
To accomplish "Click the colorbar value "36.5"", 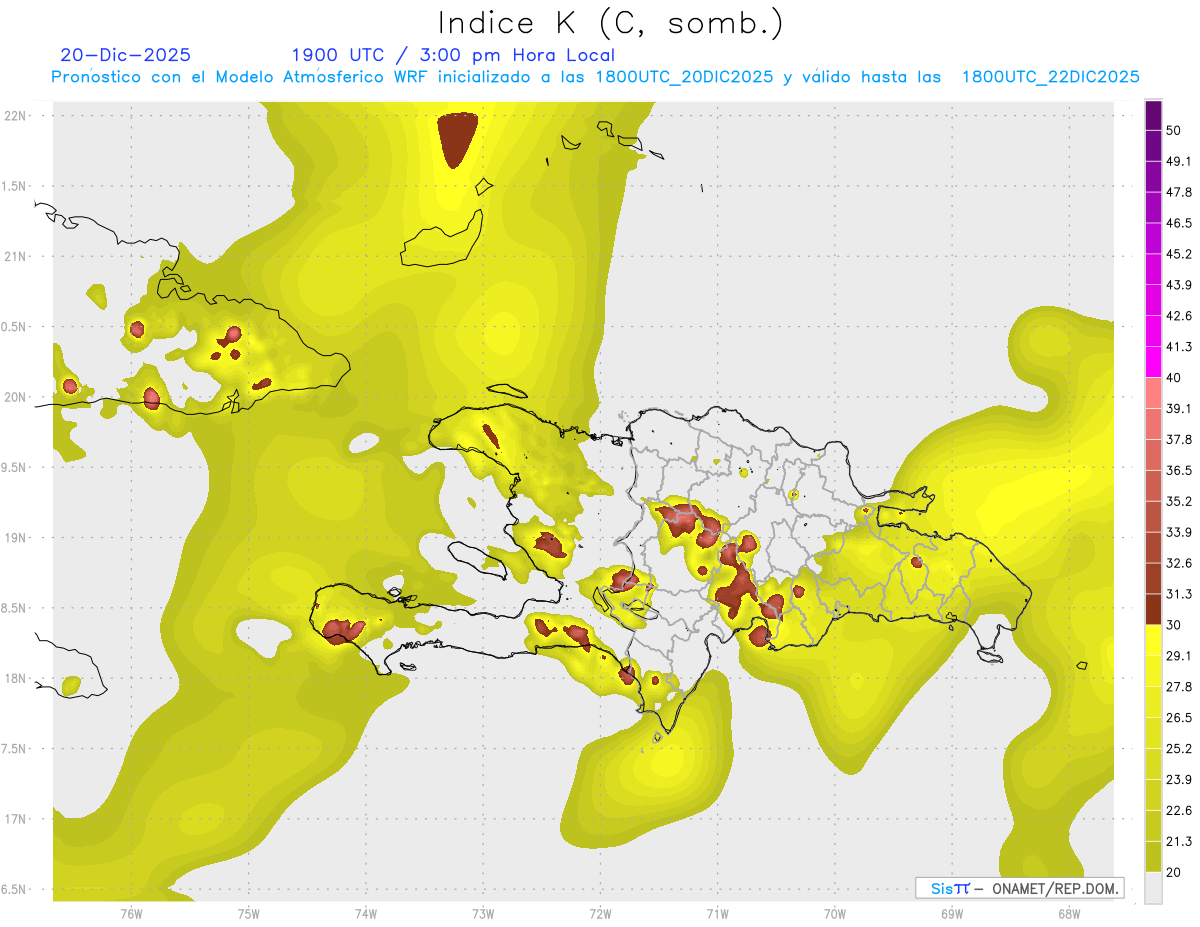I will [1179, 470].
